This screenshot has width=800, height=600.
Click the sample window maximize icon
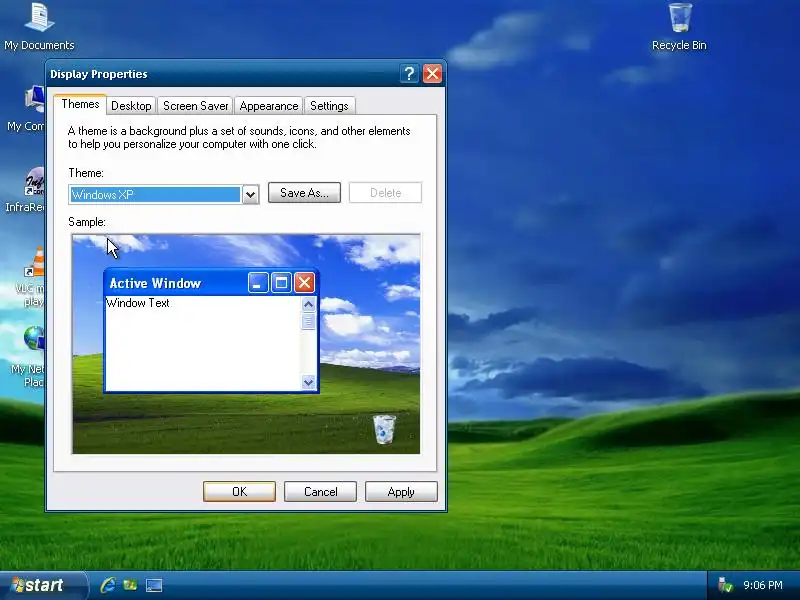[281, 283]
